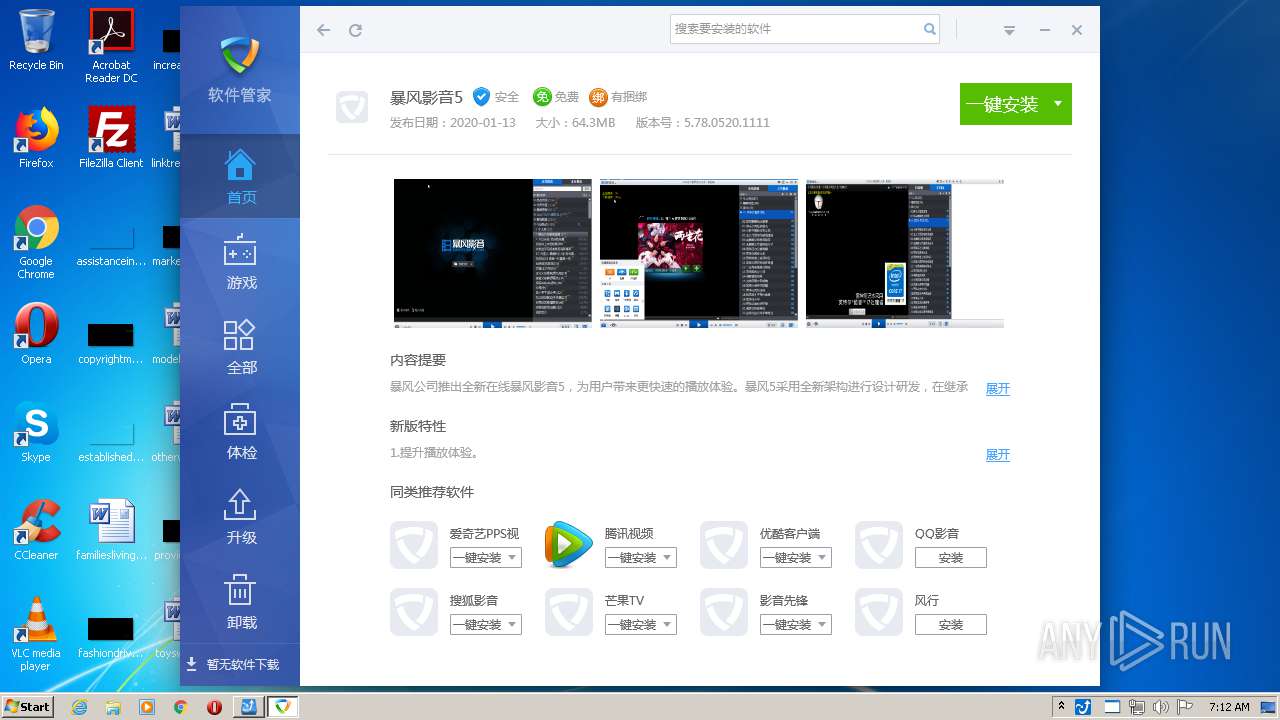The image size is (1280, 720).
Task: Click the system tray volume icon
Action: point(1160,707)
